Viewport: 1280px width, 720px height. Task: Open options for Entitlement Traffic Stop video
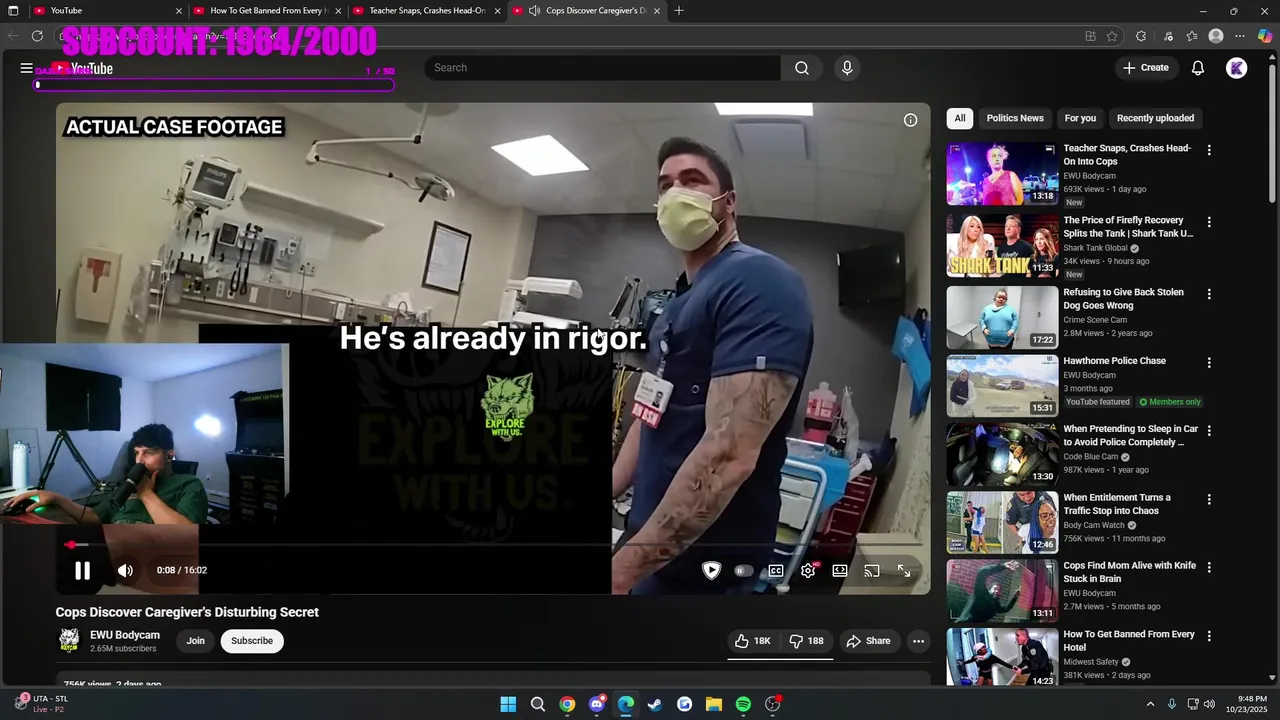tap(1209, 499)
